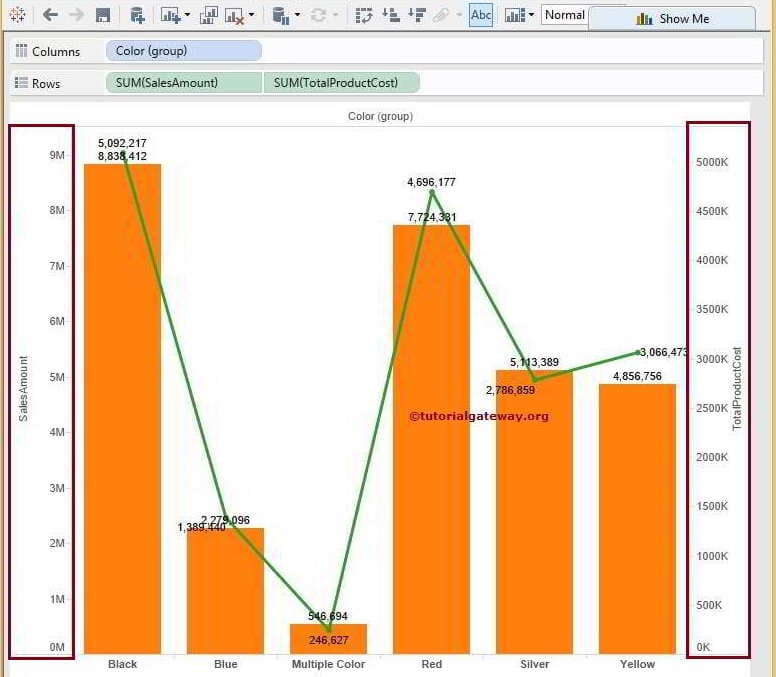The image size is (776, 677).
Task: Duplicate the current sheet
Action: tap(208, 15)
